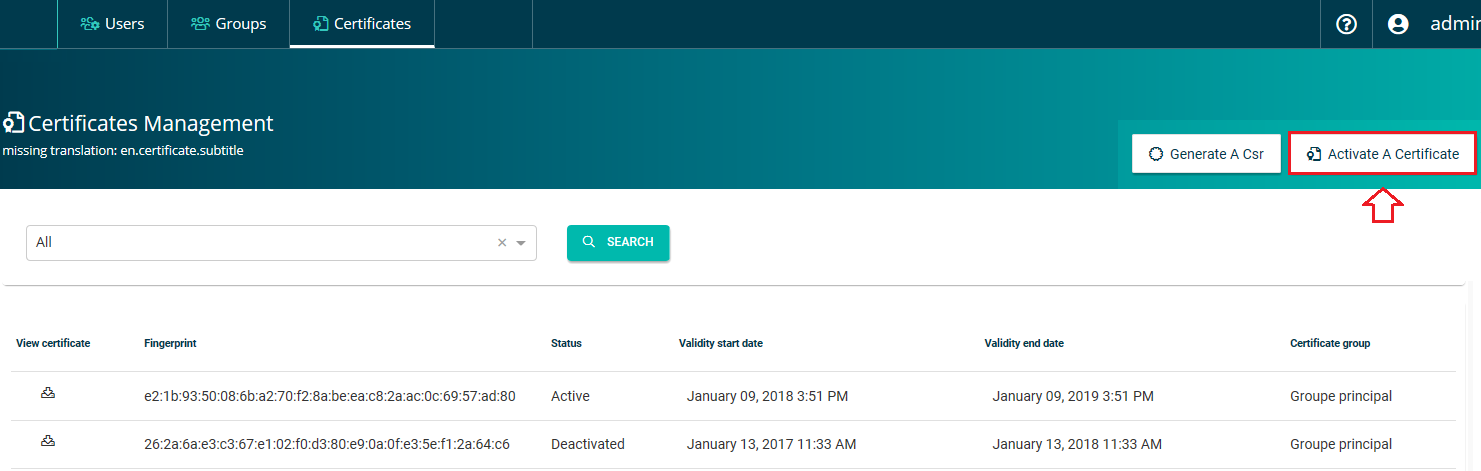Download the active certificate ending ad:80
Screen dimensions: 1481x471
[x=47, y=394]
